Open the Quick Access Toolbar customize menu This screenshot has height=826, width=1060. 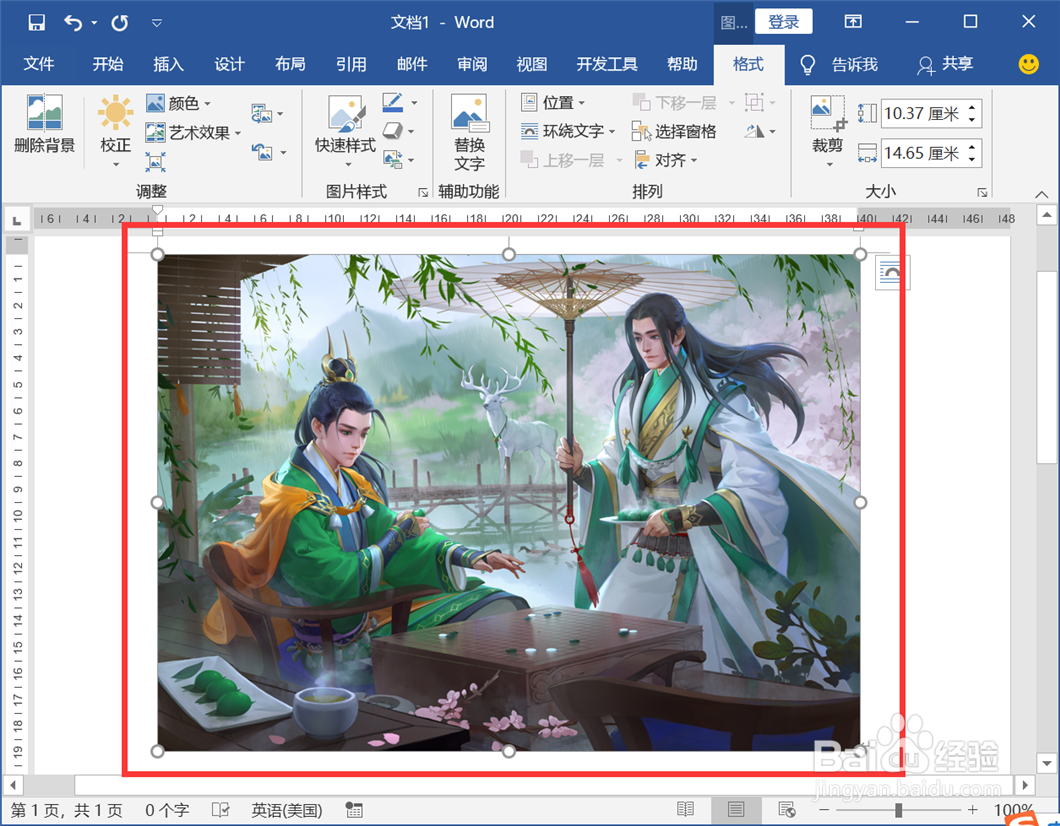[x=156, y=22]
